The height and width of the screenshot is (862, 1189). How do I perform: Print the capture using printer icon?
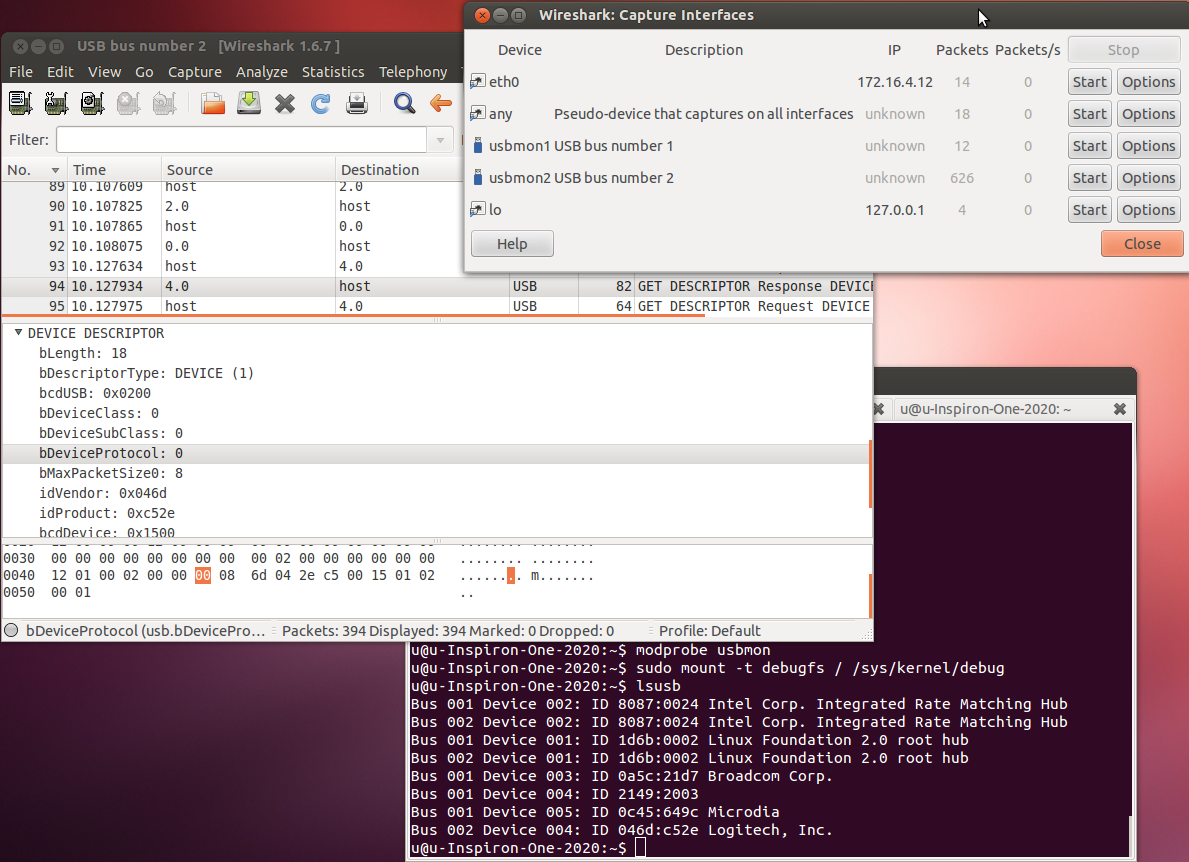pos(356,103)
